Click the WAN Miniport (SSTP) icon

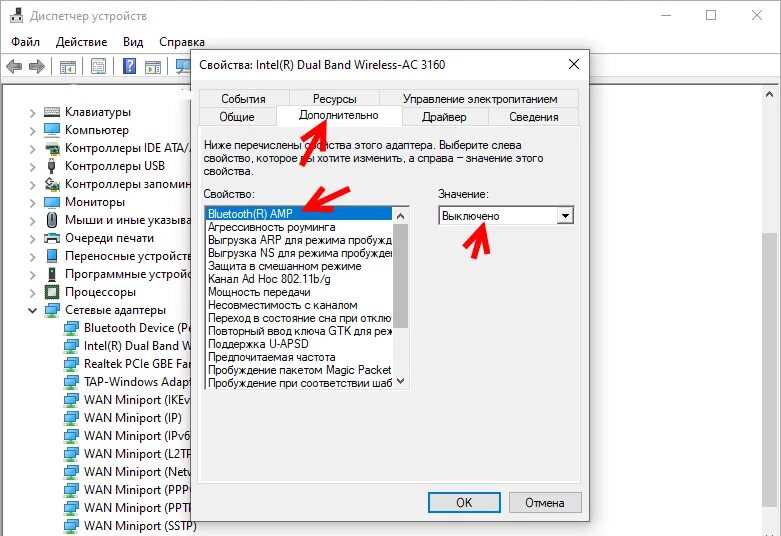point(71,526)
